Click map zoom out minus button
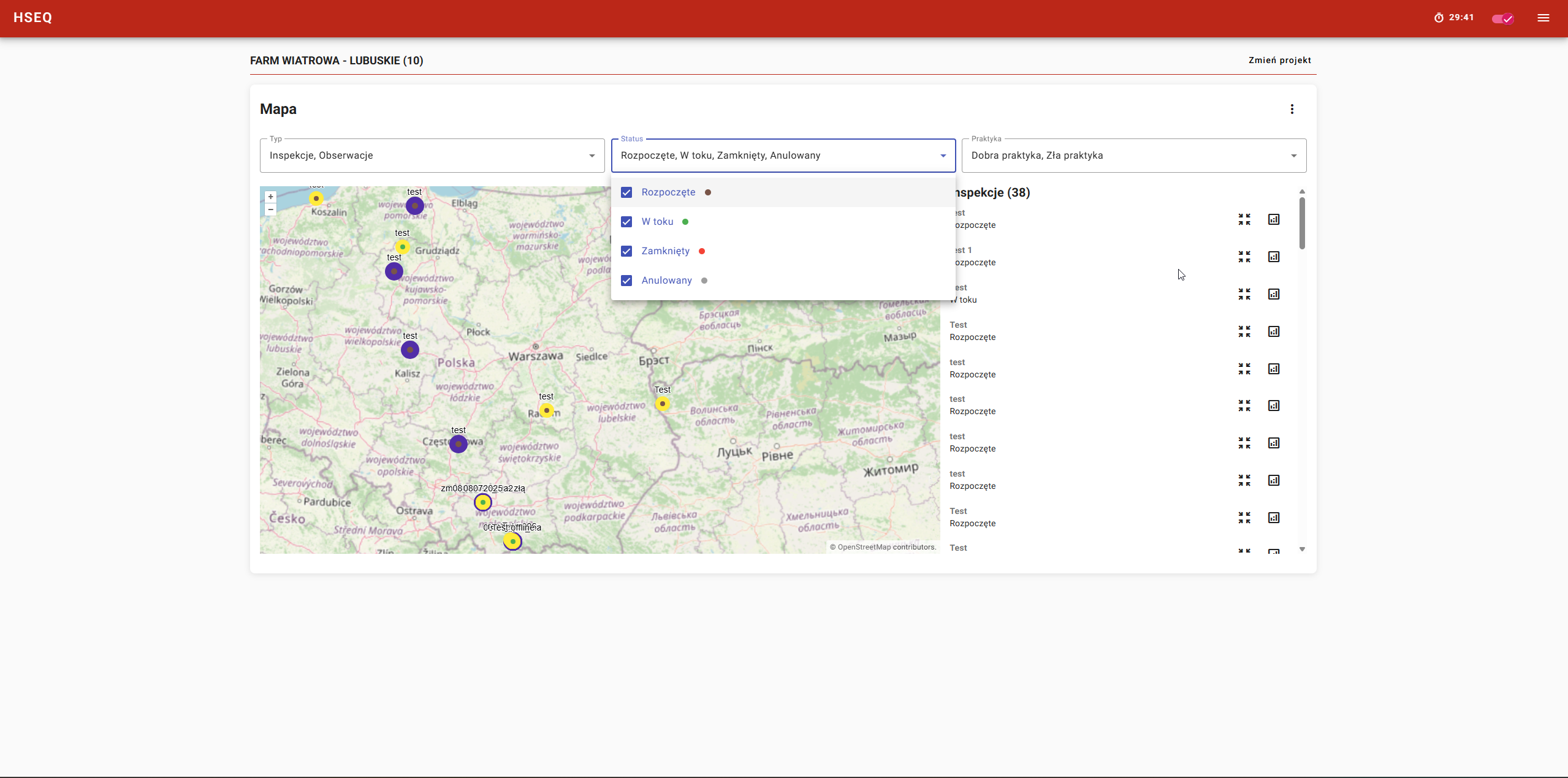The height and width of the screenshot is (778, 1568). click(x=270, y=210)
